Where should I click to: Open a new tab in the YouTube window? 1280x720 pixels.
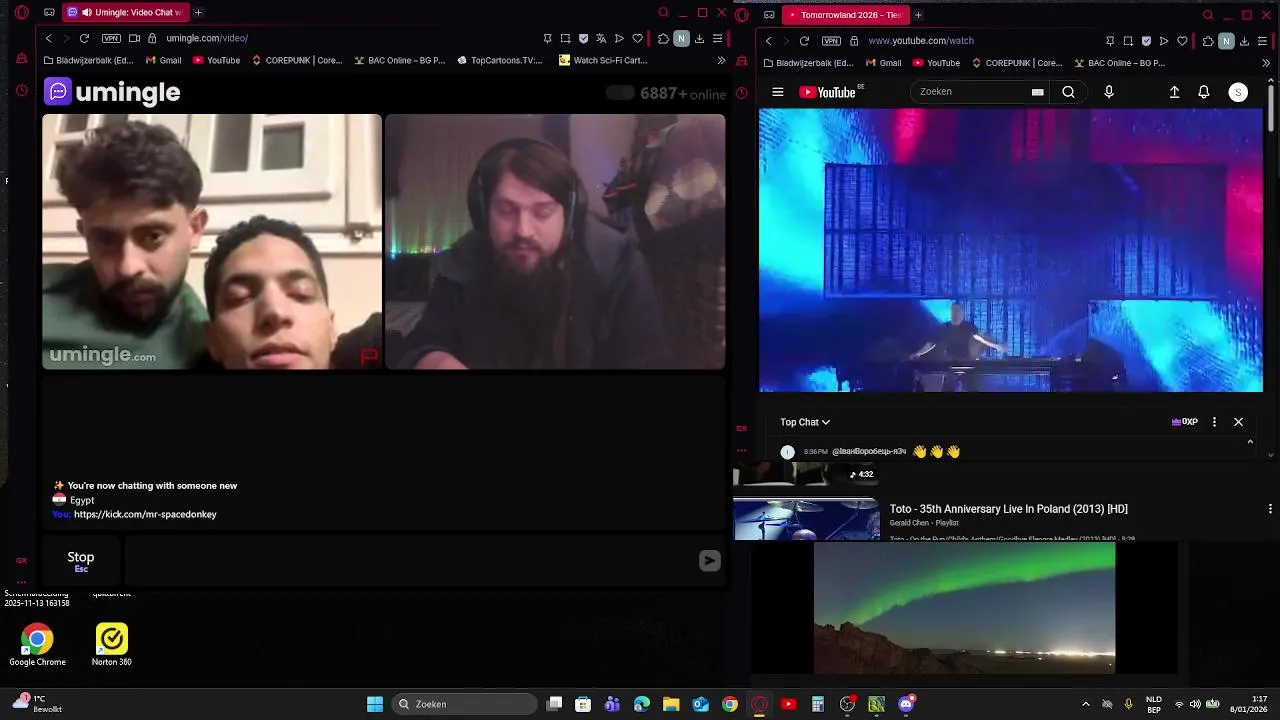pyautogui.click(x=918, y=15)
